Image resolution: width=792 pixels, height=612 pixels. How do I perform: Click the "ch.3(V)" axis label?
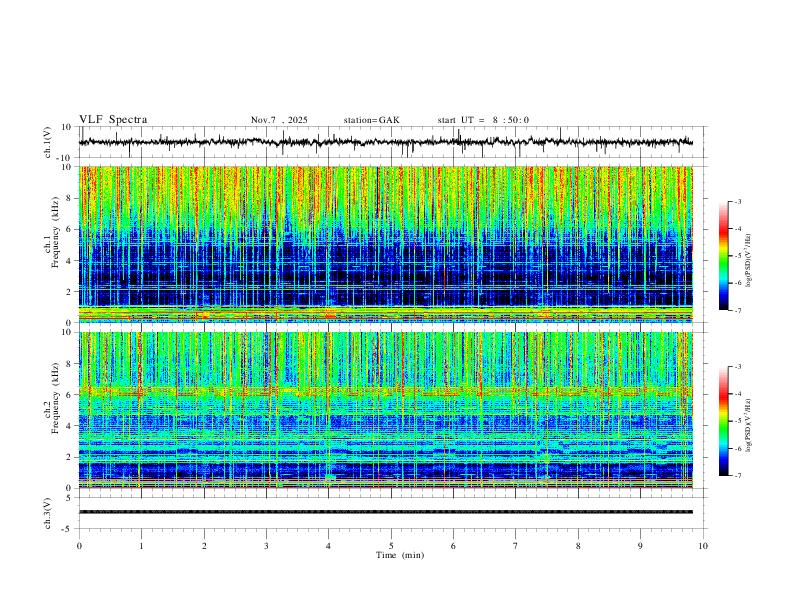47,513
